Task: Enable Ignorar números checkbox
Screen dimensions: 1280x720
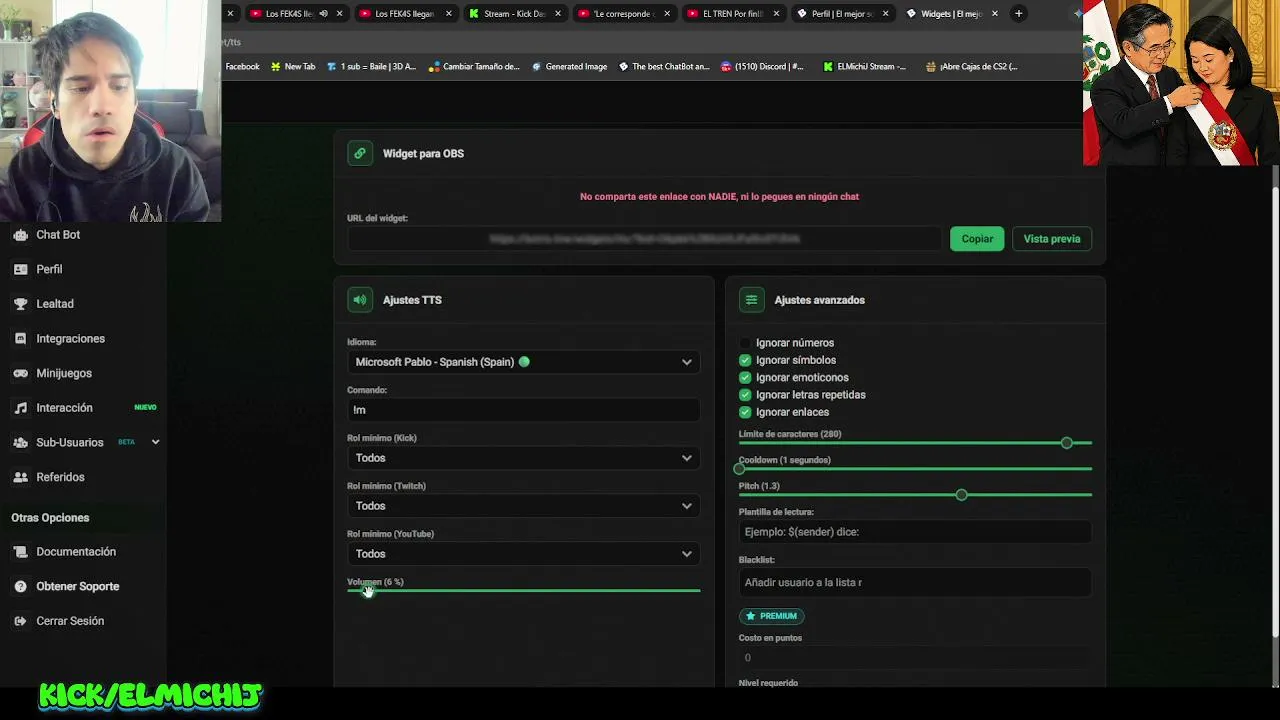Action: click(x=745, y=343)
